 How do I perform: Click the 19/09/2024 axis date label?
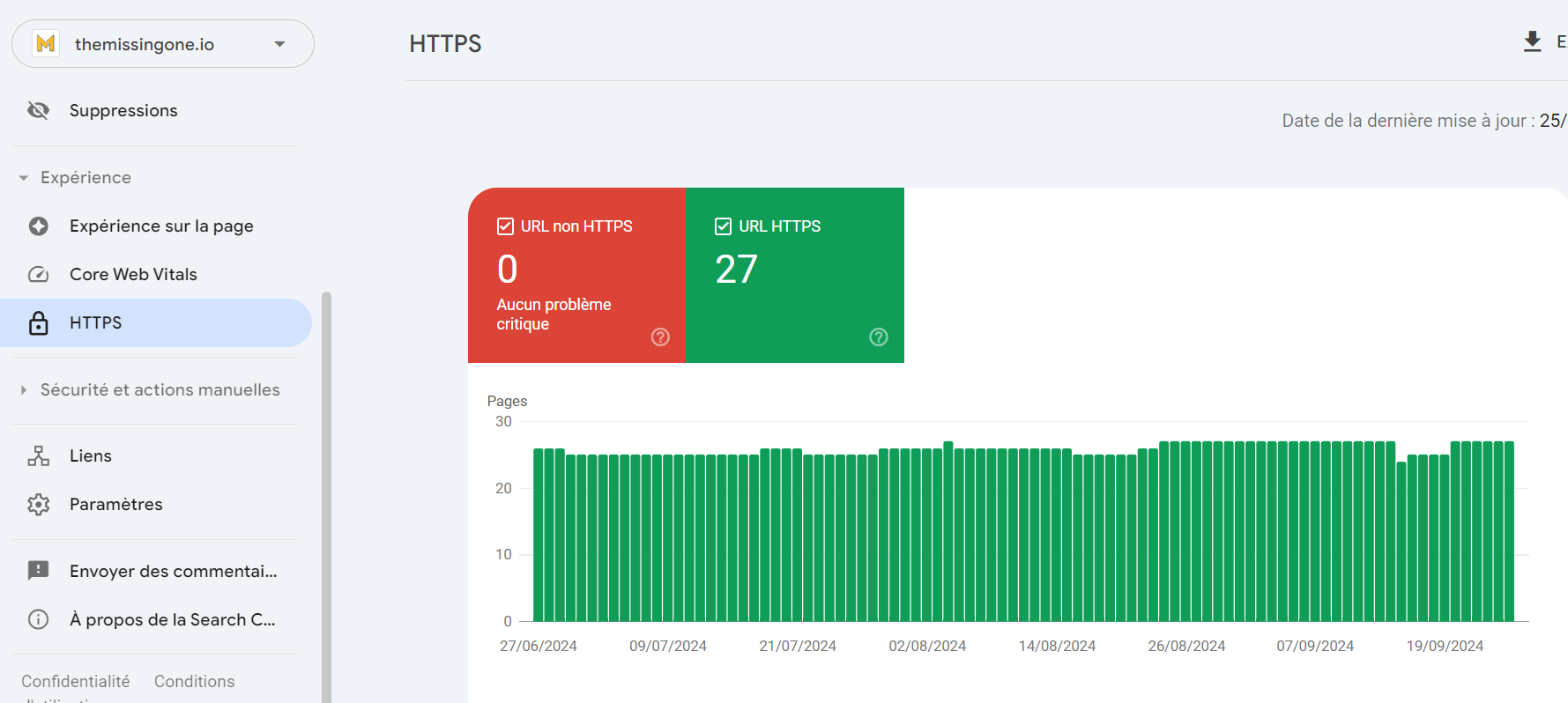[x=1445, y=646]
